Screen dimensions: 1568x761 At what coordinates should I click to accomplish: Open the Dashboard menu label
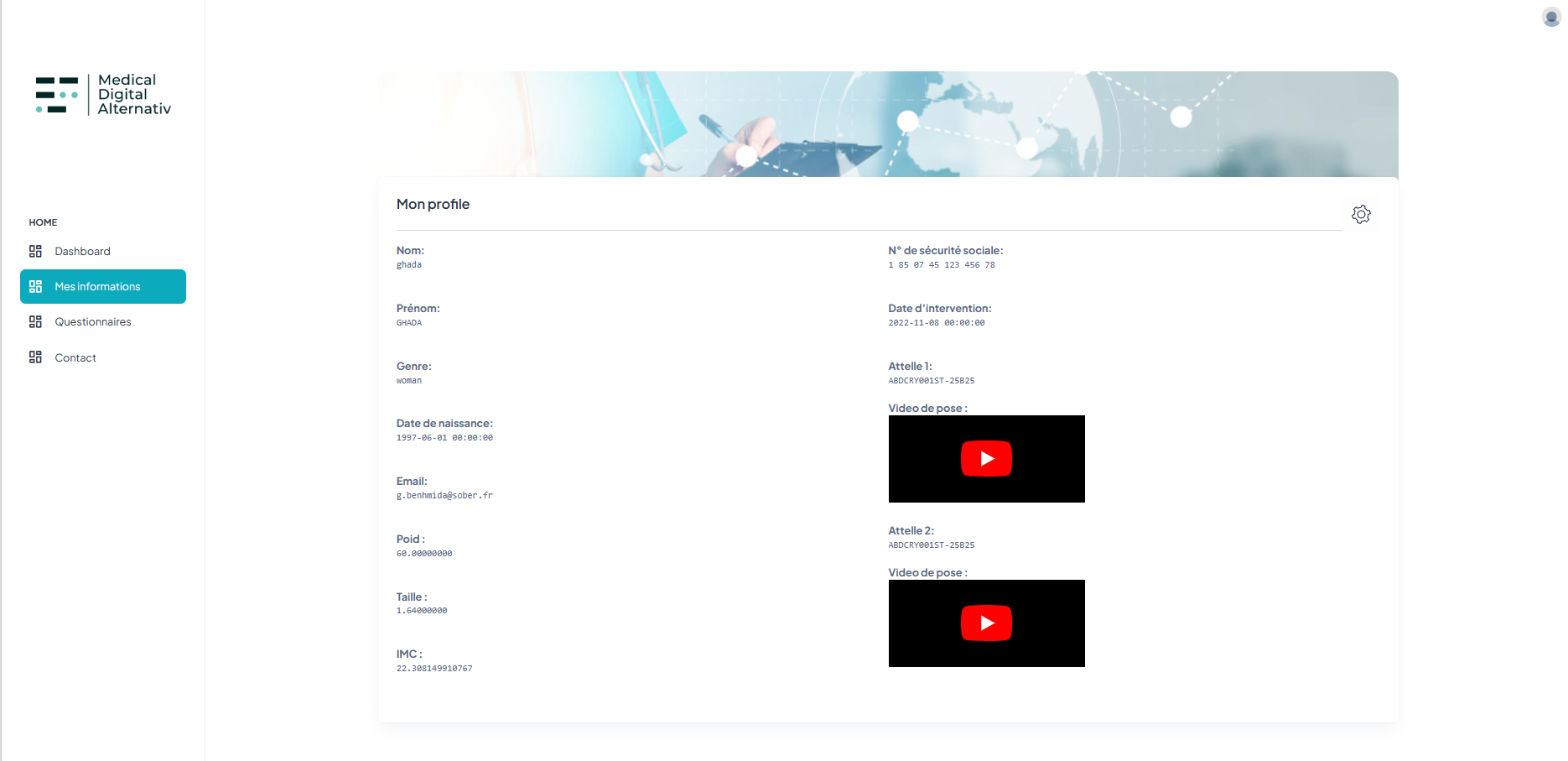tap(82, 252)
